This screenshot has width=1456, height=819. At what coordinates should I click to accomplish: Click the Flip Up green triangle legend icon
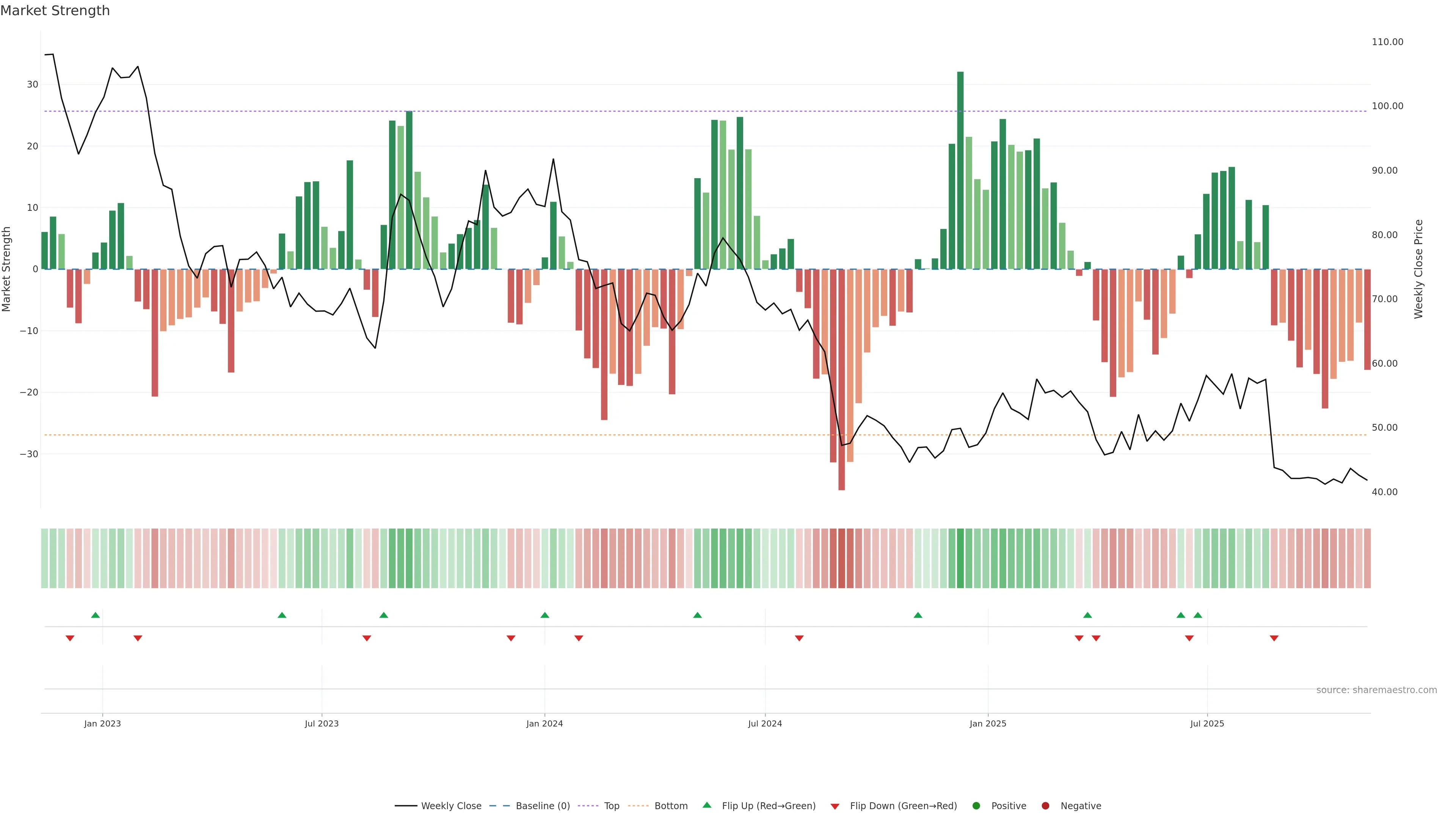pyautogui.click(x=706, y=805)
